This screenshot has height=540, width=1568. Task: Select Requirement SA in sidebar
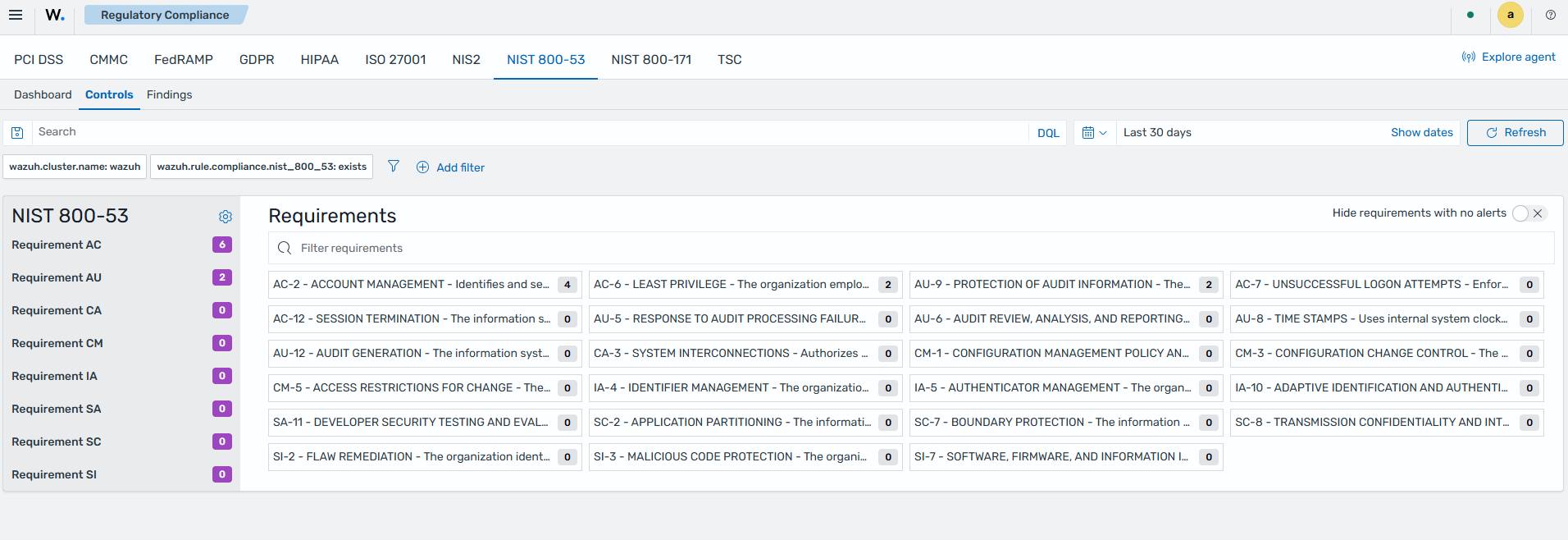coord(121,409)
